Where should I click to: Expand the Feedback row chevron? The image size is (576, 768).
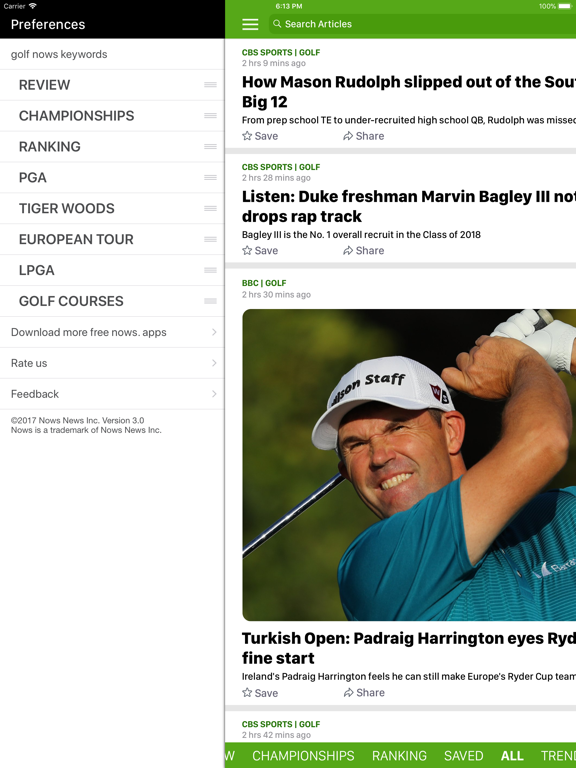point(214,394)
